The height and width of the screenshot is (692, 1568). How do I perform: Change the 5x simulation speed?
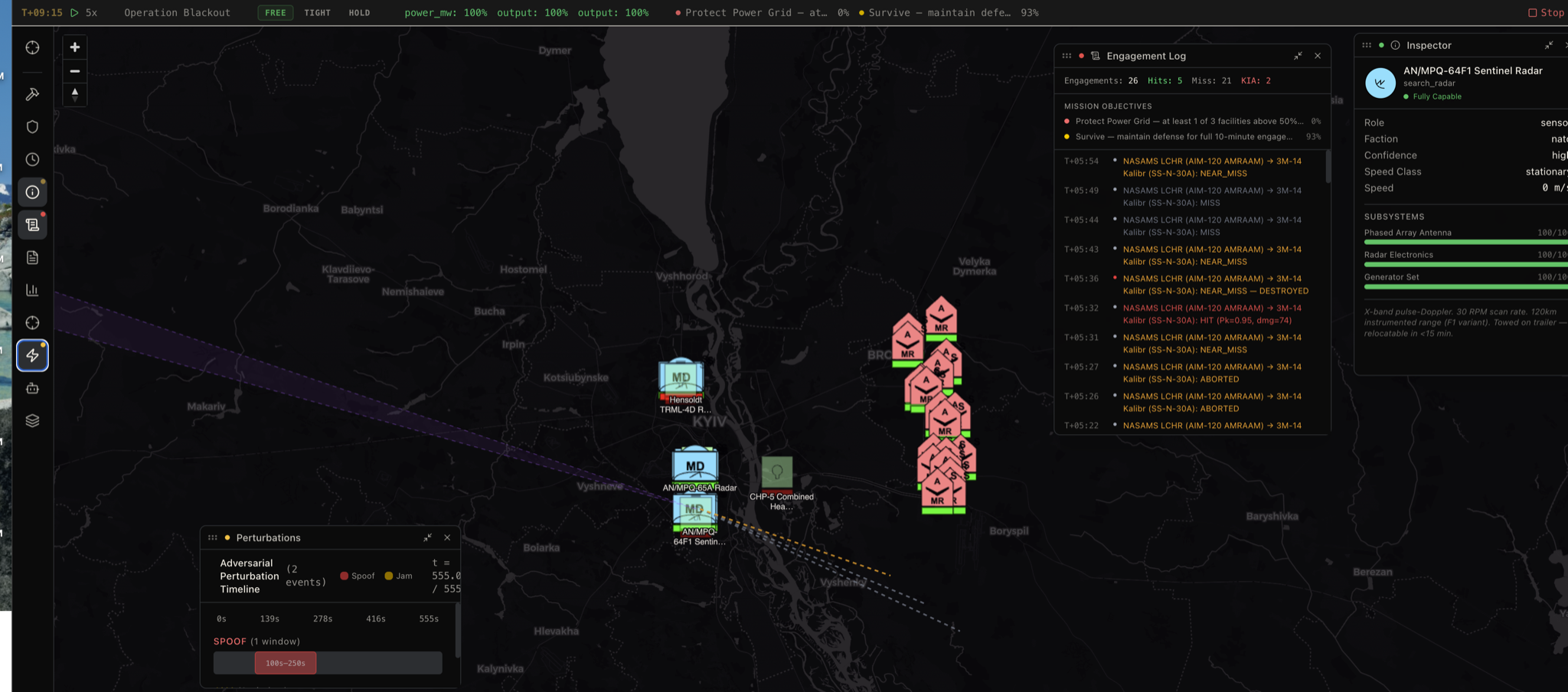91,13
